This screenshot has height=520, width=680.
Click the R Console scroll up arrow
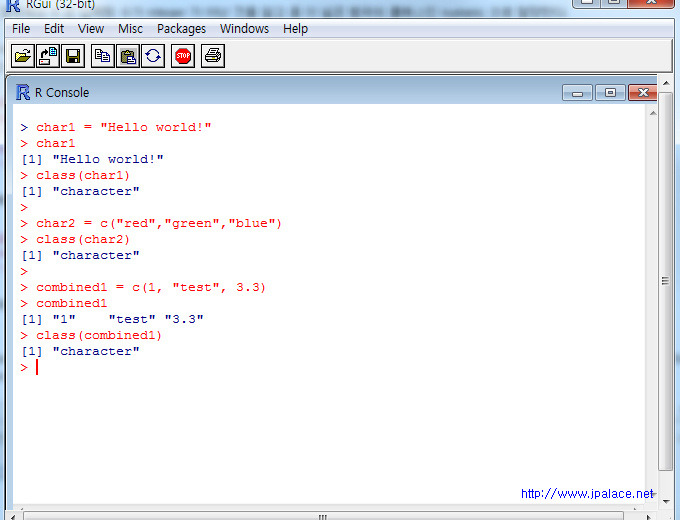pyautogui.click(x=653, y=114)
